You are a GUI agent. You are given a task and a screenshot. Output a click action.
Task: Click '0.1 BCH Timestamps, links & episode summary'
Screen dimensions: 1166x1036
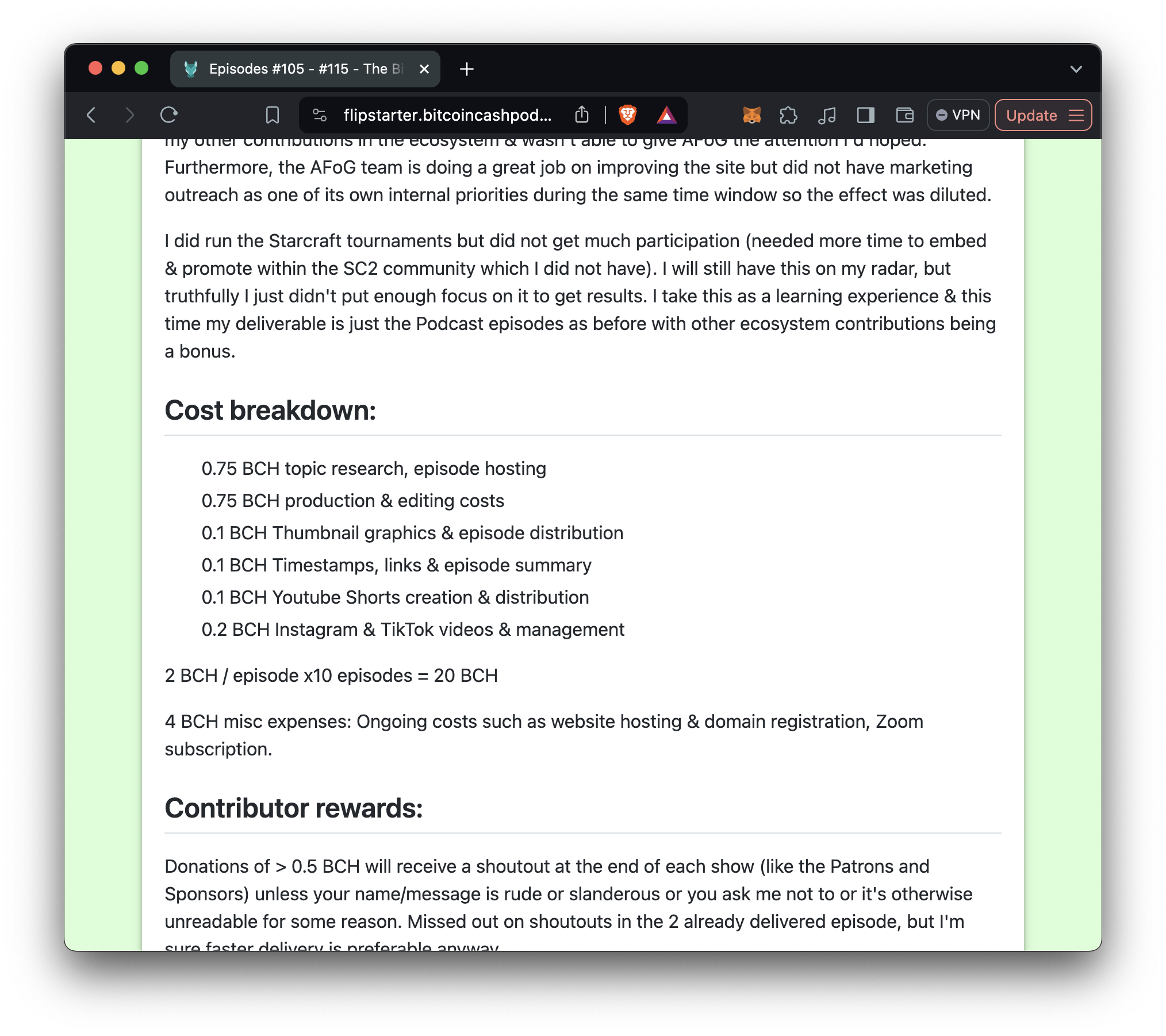(x=396, y=565)
